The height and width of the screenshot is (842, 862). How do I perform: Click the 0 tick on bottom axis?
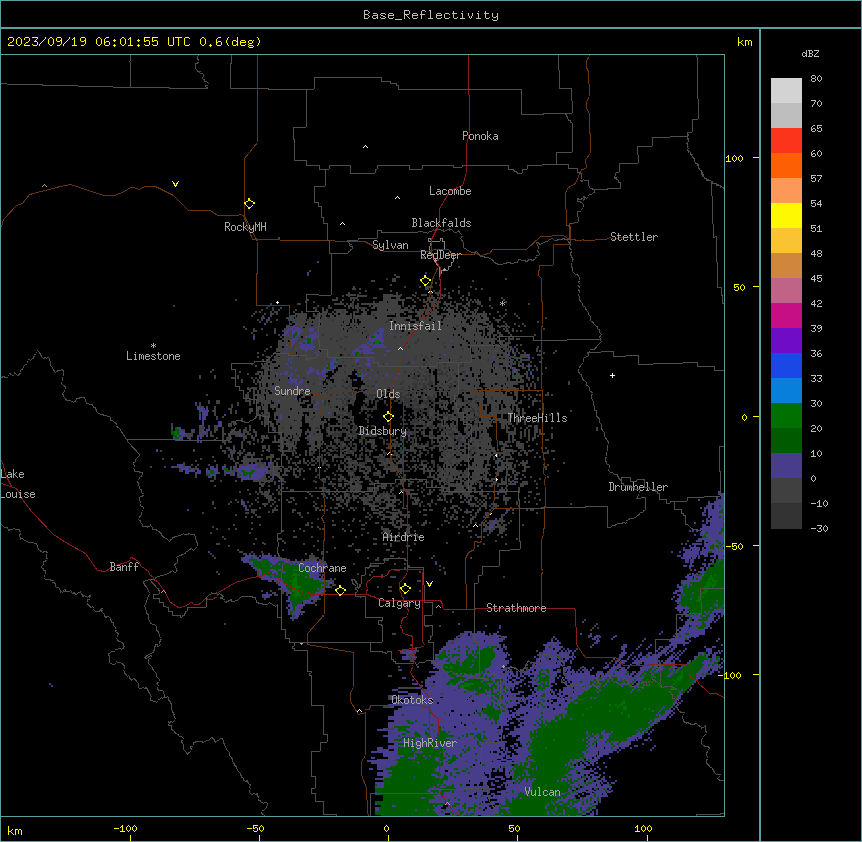click(386, 828)
